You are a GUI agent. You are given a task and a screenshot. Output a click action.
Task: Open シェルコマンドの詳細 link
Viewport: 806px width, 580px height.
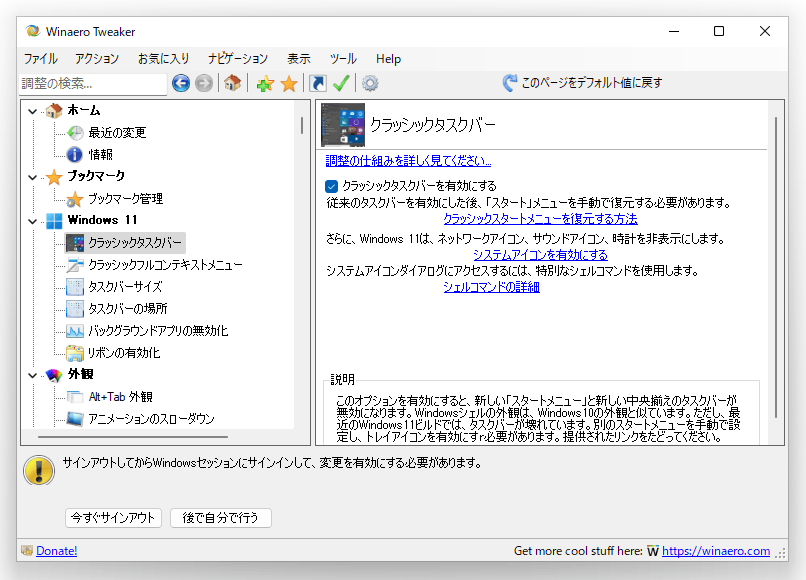[x=491, y=287]
